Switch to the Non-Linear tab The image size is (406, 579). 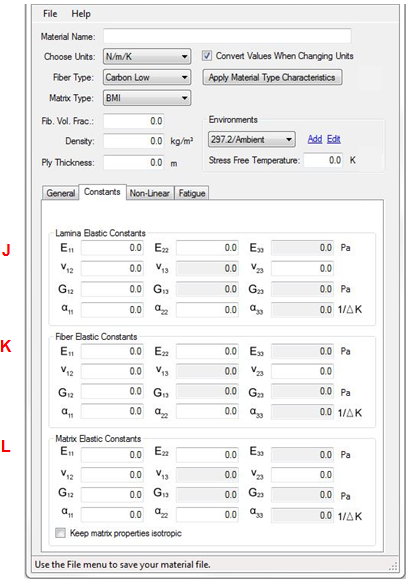point(150,193)
